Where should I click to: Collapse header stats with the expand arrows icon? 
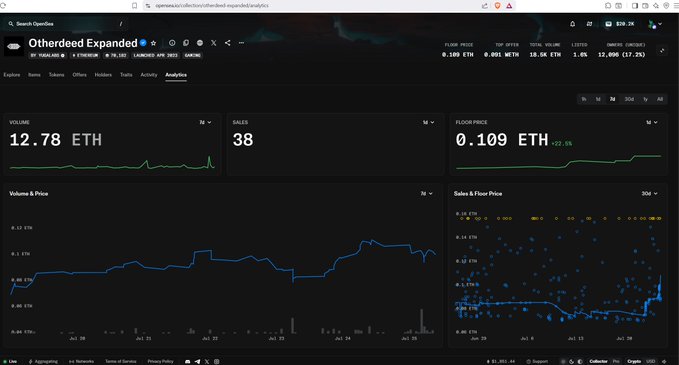pos(662,51)
